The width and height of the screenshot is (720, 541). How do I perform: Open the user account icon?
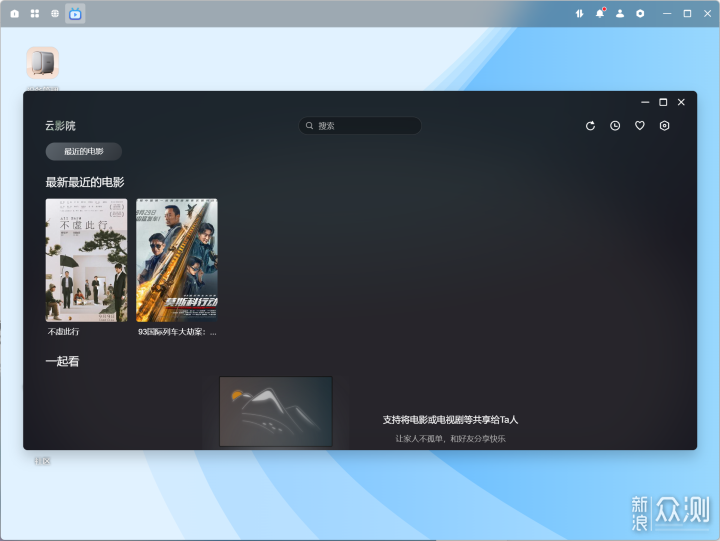click(620, 14)
